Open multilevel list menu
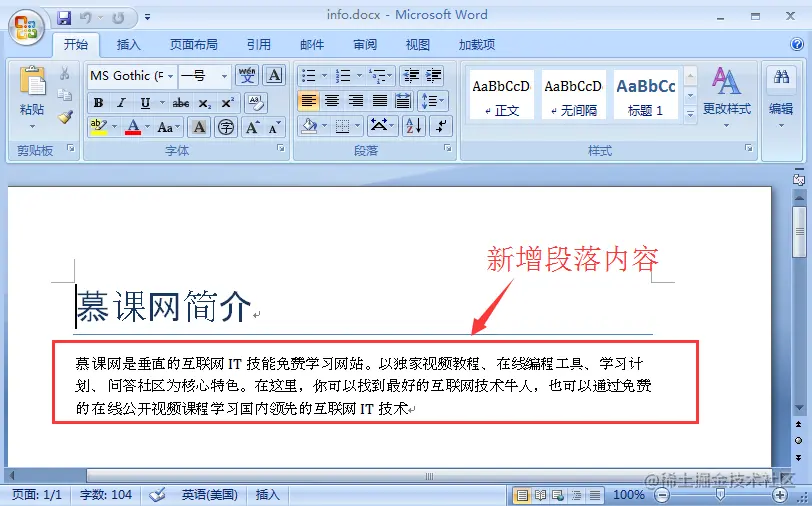Viewport: 812px width, 506px height. pyautogui.click(x=381, y=76)
